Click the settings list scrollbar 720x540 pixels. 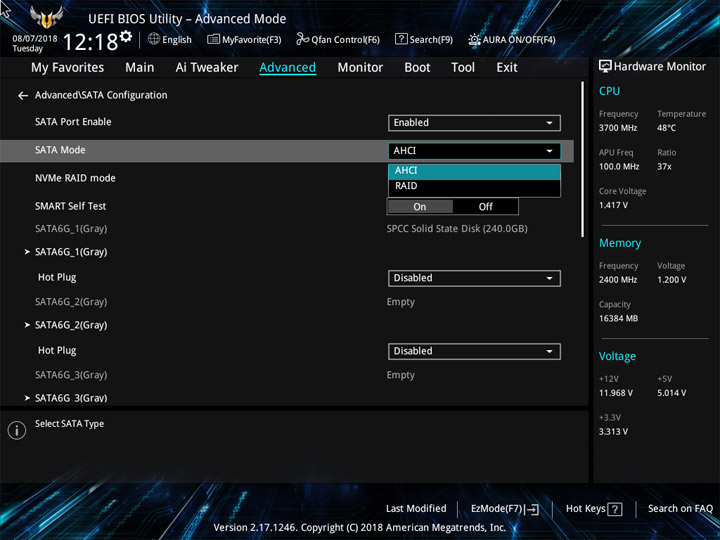click(583, 159)
